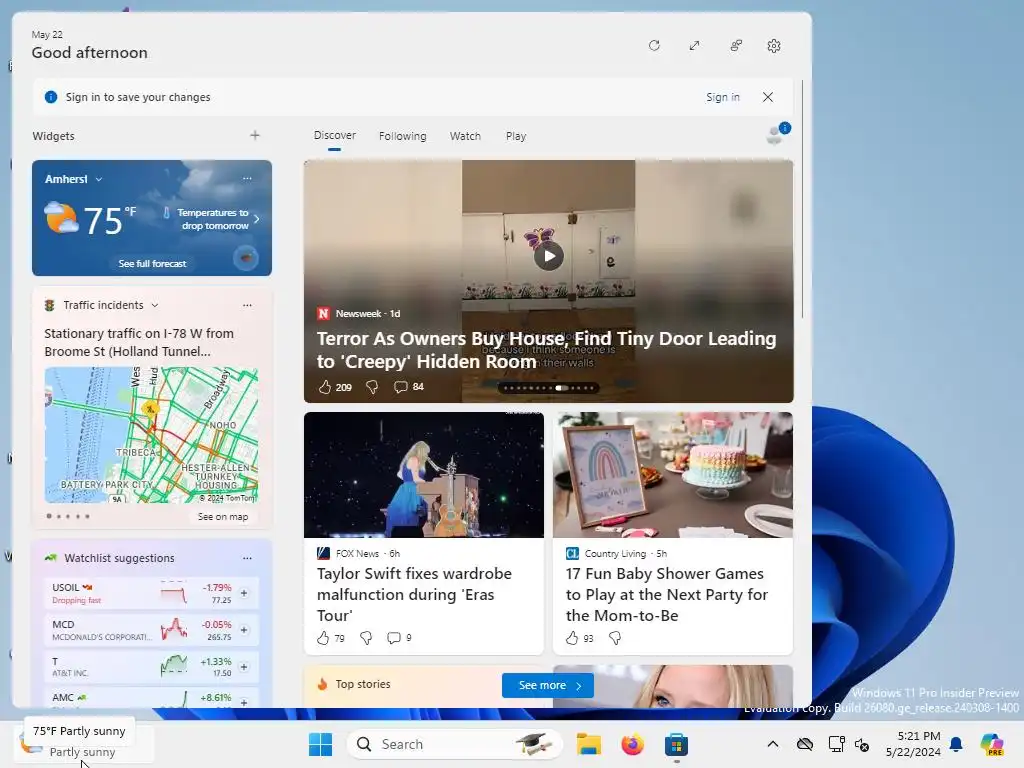Viewport: 1024px width, 768px height.
Task: Open weather widget more options
Action: click(x=247, y=178)
